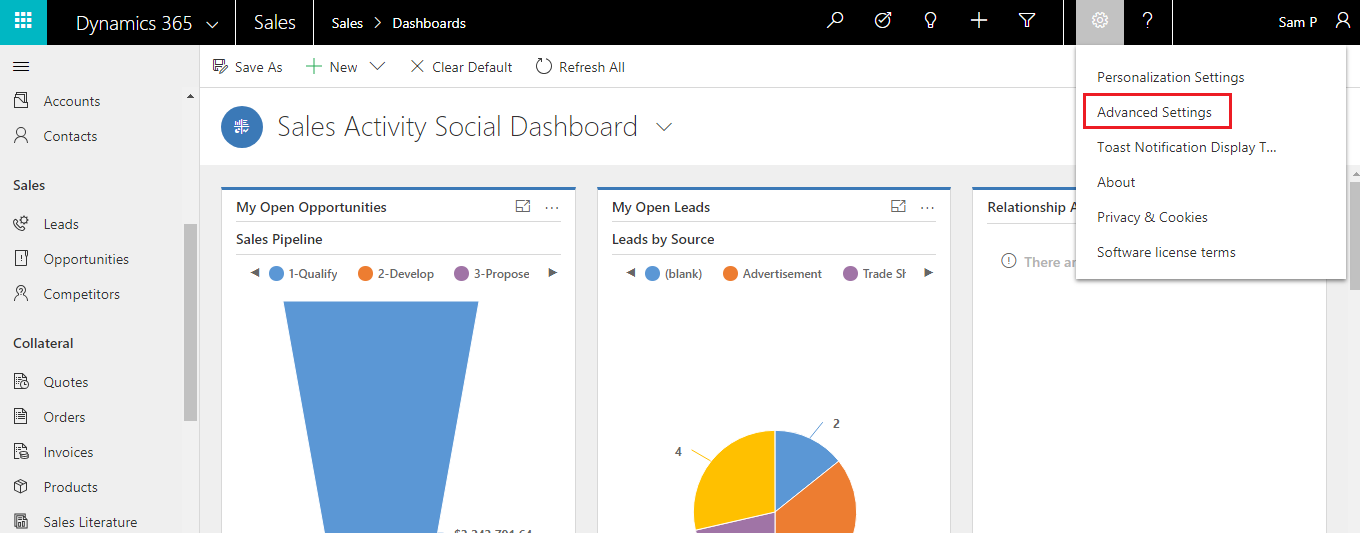Open the task flow target icon
The height and width of the screenshot is (533, 1360).
pos(883,21)
